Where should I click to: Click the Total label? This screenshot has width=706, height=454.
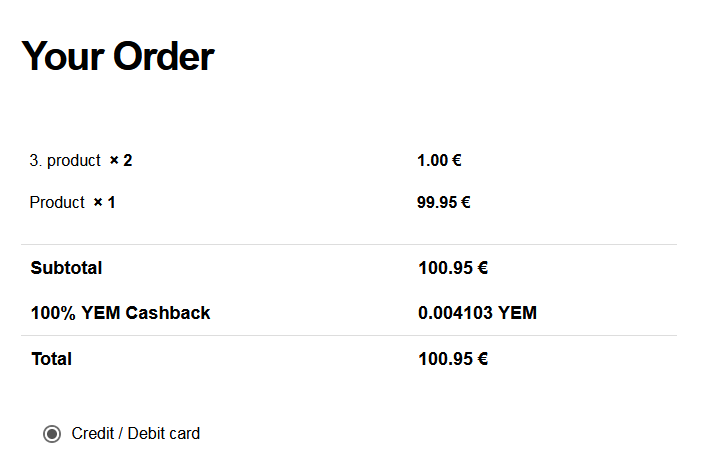pos(51,359)
